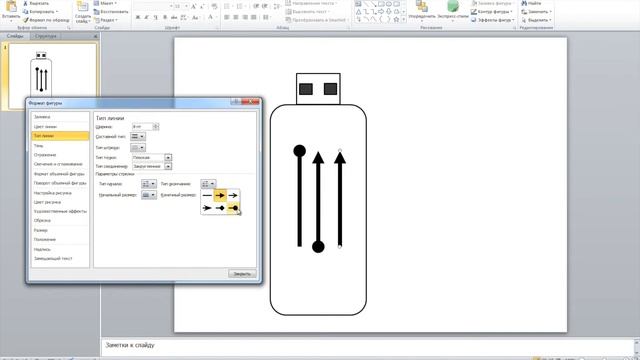The width and height of the screenshot is (640, 360).
Task: Click the center align paragraph icon
Action: (236, 18)
